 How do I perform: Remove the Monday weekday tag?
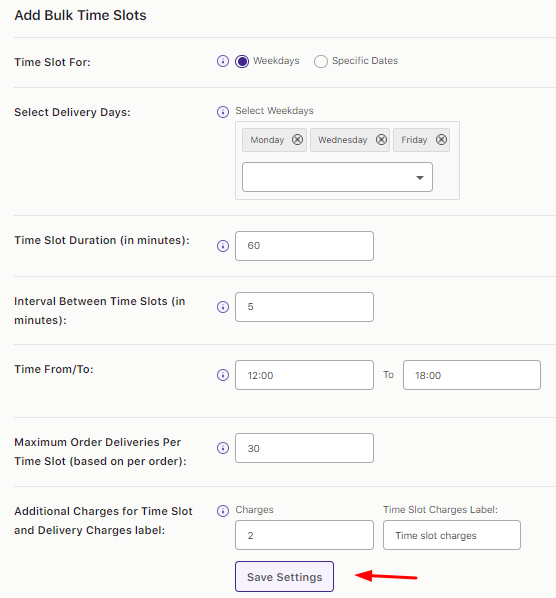coord(297,140)
